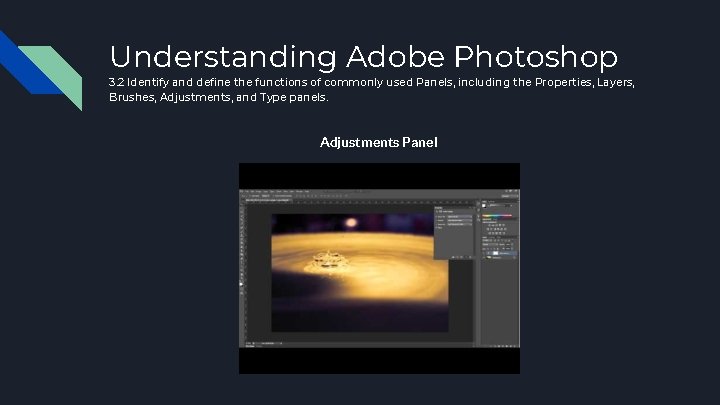Open the Image menu in Photoshop
The width and height of the screenshot is (720, 405).
[x=259, y=191]
